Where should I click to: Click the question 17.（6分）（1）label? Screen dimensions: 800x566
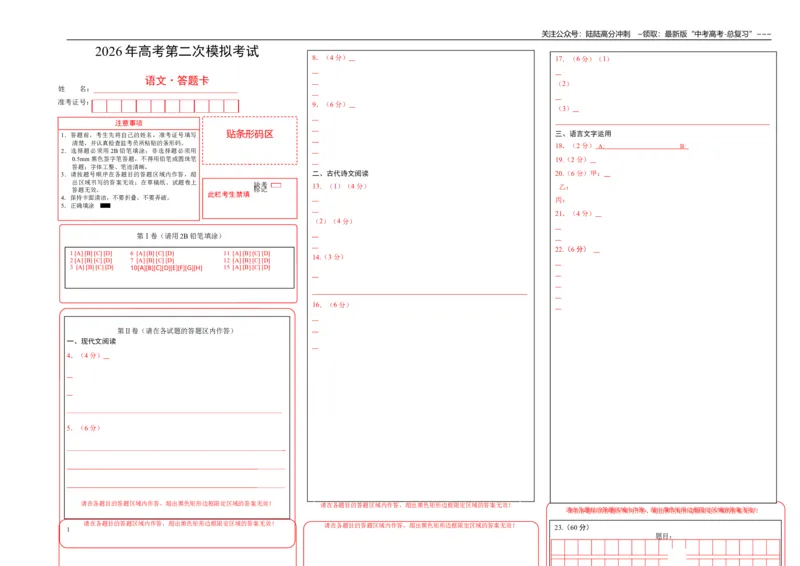(583, 59)
